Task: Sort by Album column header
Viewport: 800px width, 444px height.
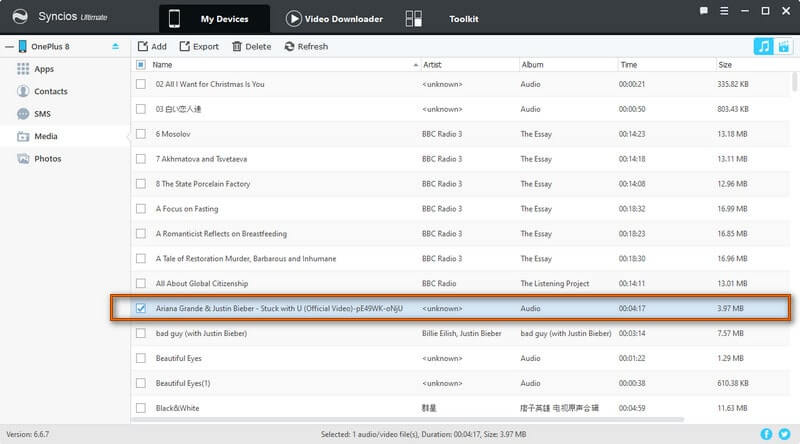Action: coord(567,65)
